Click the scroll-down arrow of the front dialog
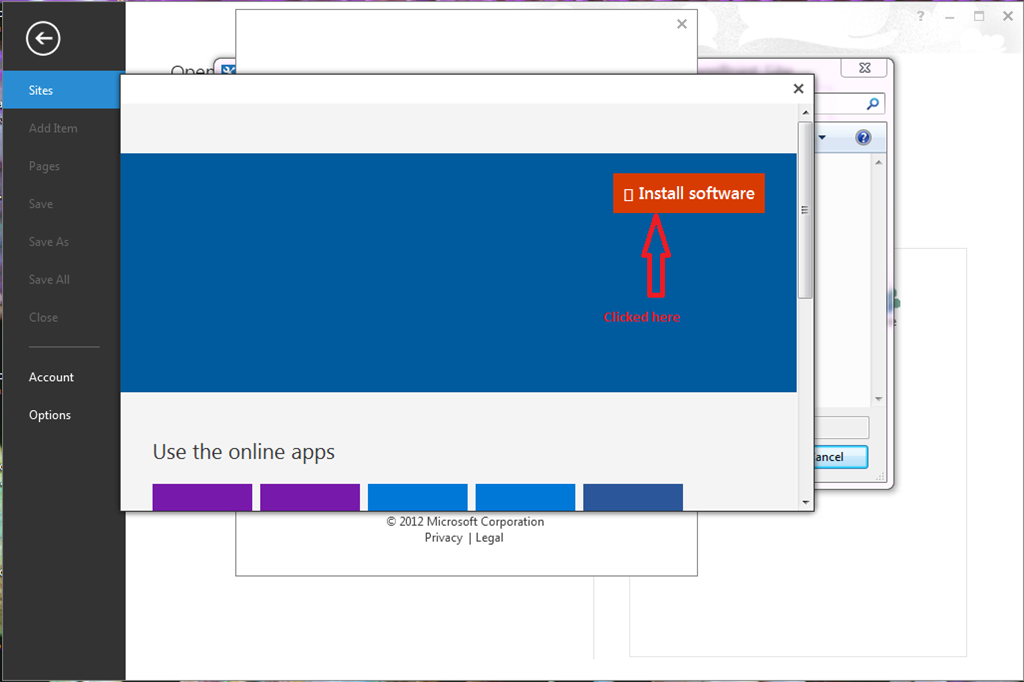 point(805,502)
